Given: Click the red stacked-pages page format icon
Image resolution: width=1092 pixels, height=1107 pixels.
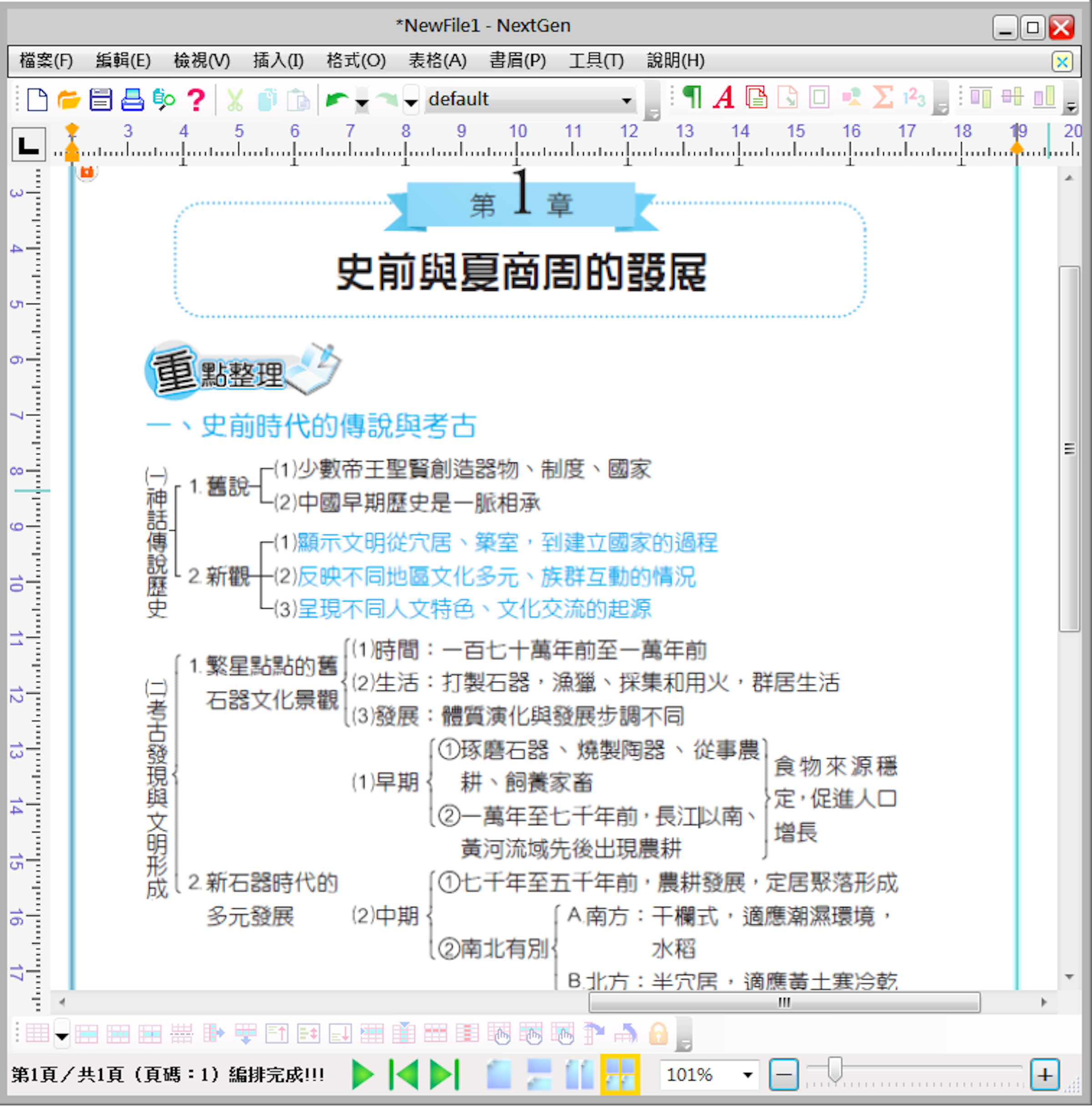Looking at the screenshot, I should click(x=757, y=97).
